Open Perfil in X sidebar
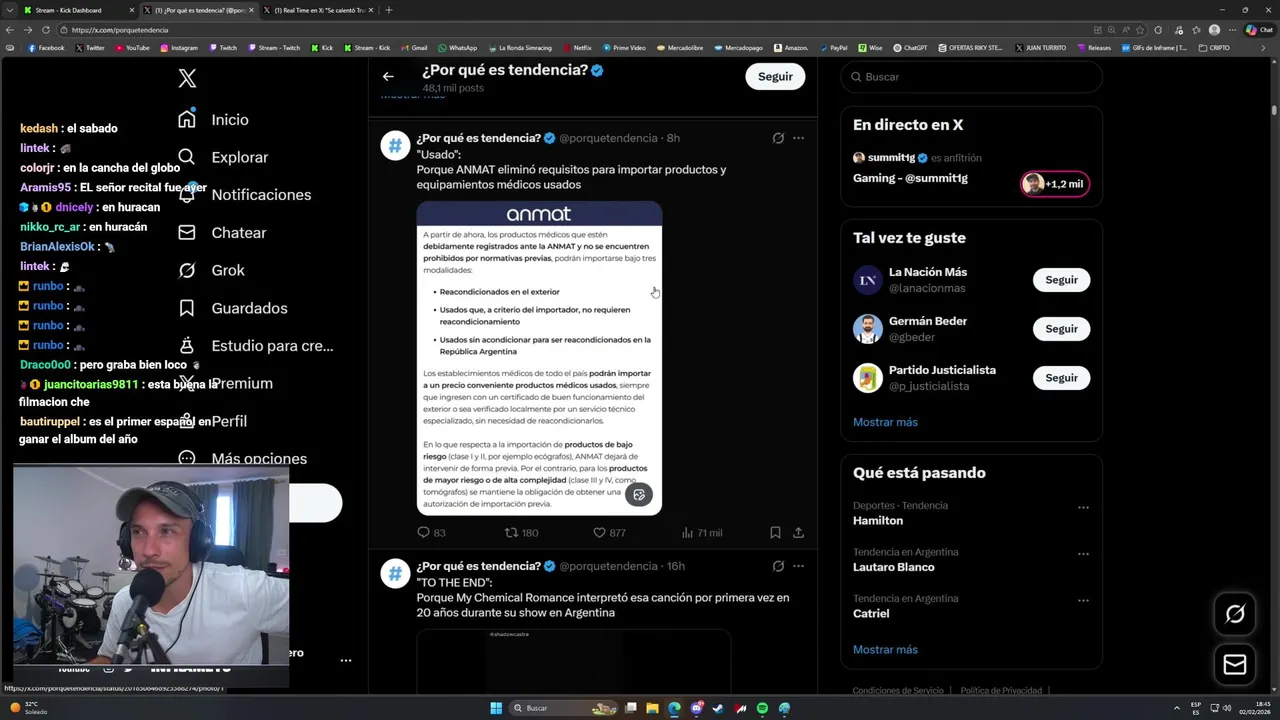This screenshot has width=1280, height=720. click(x=212, y=421)
